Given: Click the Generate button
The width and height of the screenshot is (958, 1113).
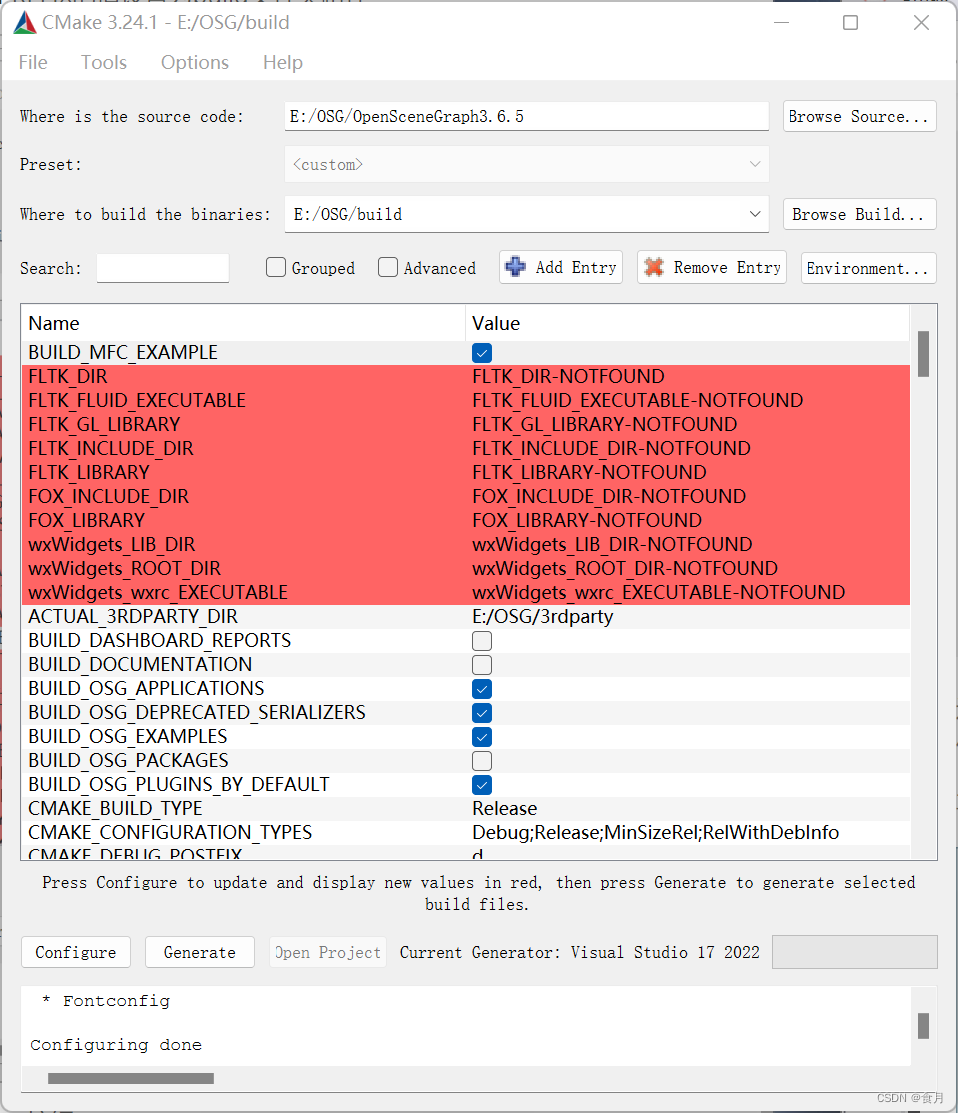Looking at the screenshot, I should pos(199,952).
